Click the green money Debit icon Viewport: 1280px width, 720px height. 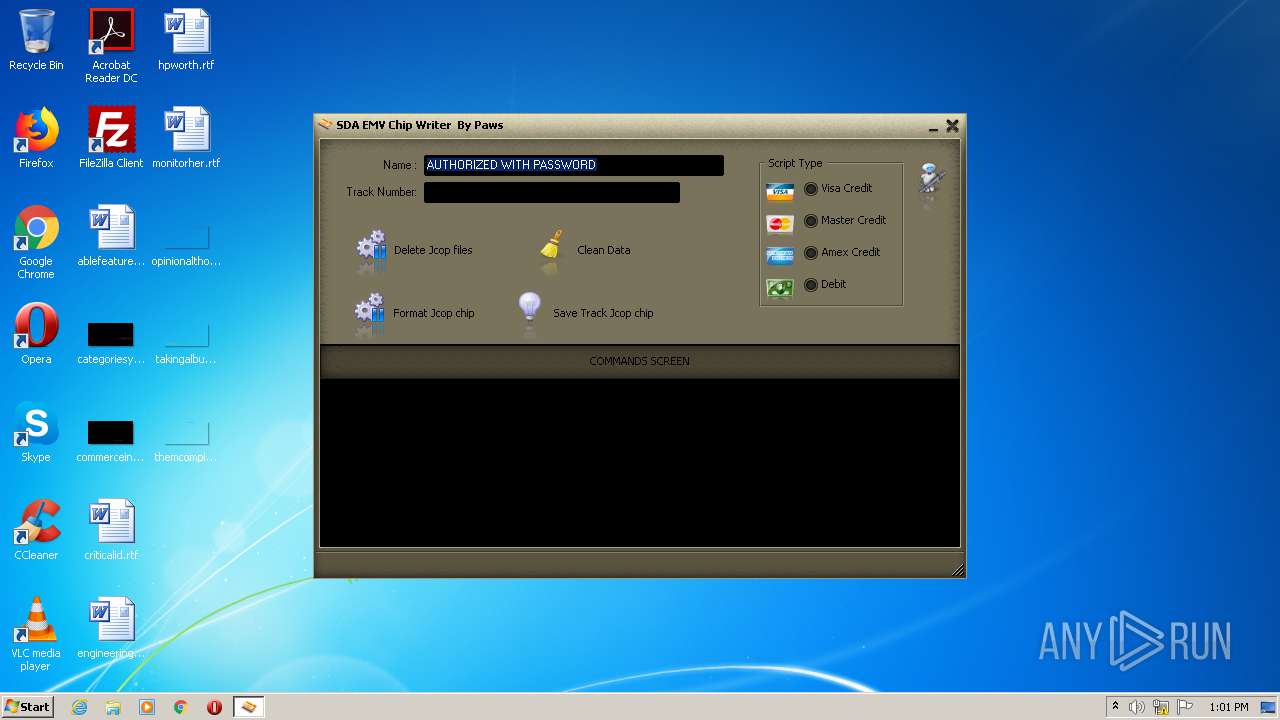click(x=780, y=287)
